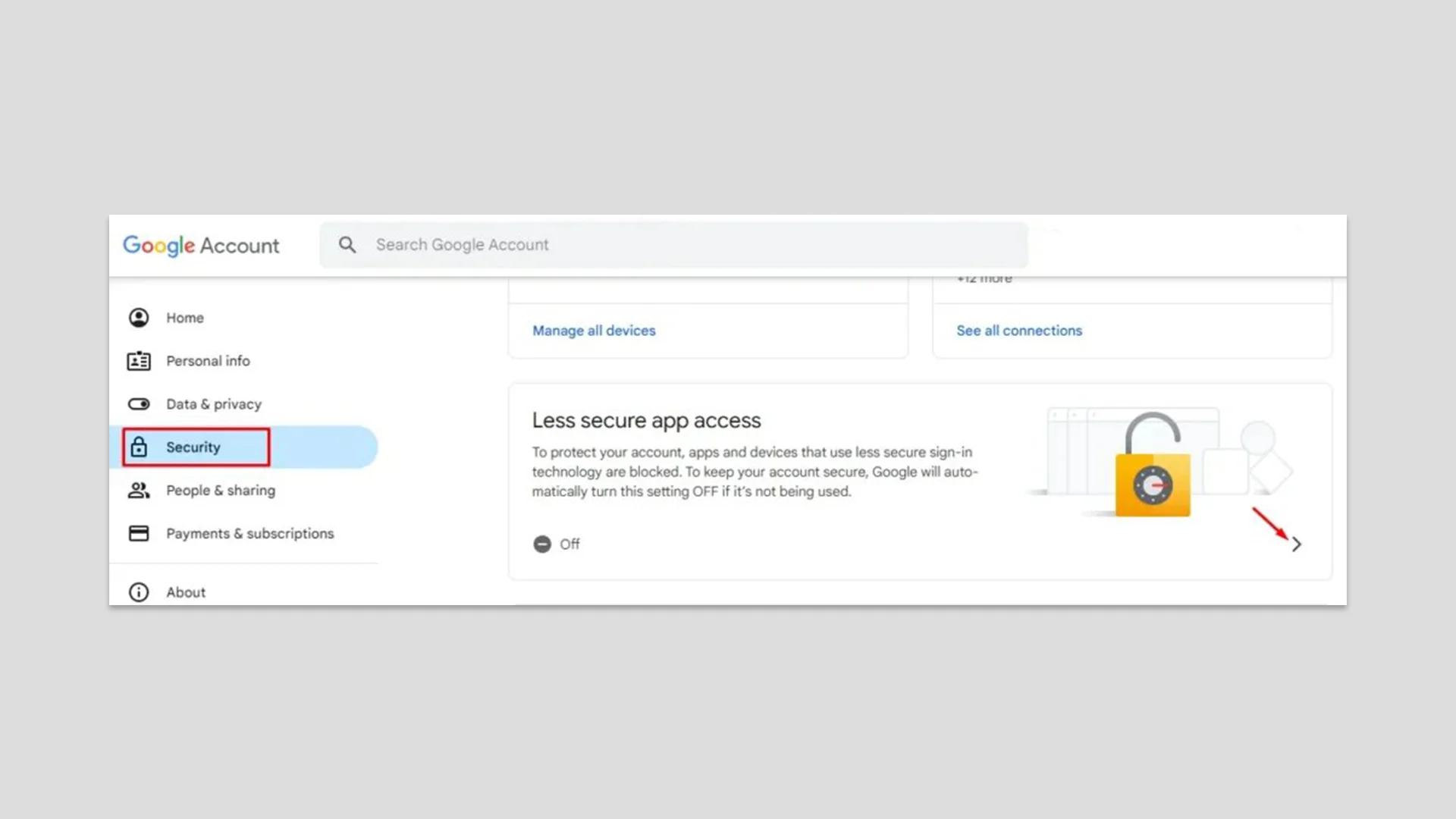Viewport: 1456px width, 819px height.
Task: Click the search magnifier icon
Action: click(x=347, y=245)
